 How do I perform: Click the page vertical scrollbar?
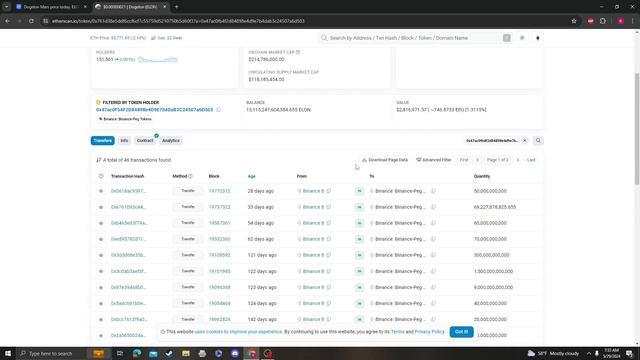point(637,129)
